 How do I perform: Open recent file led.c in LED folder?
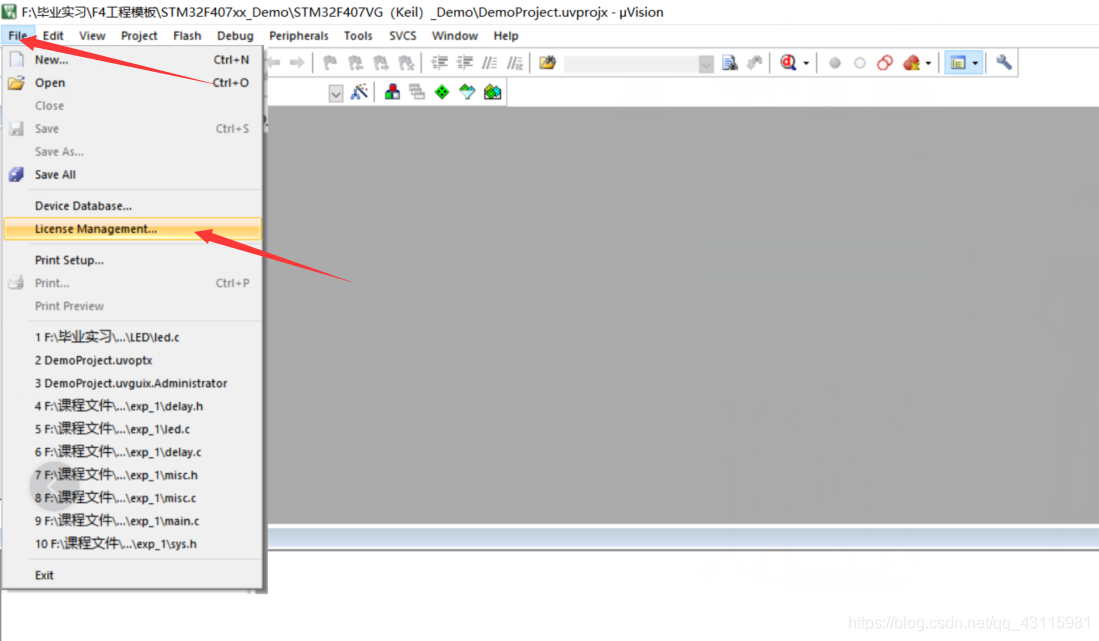[x=132, y=337]
